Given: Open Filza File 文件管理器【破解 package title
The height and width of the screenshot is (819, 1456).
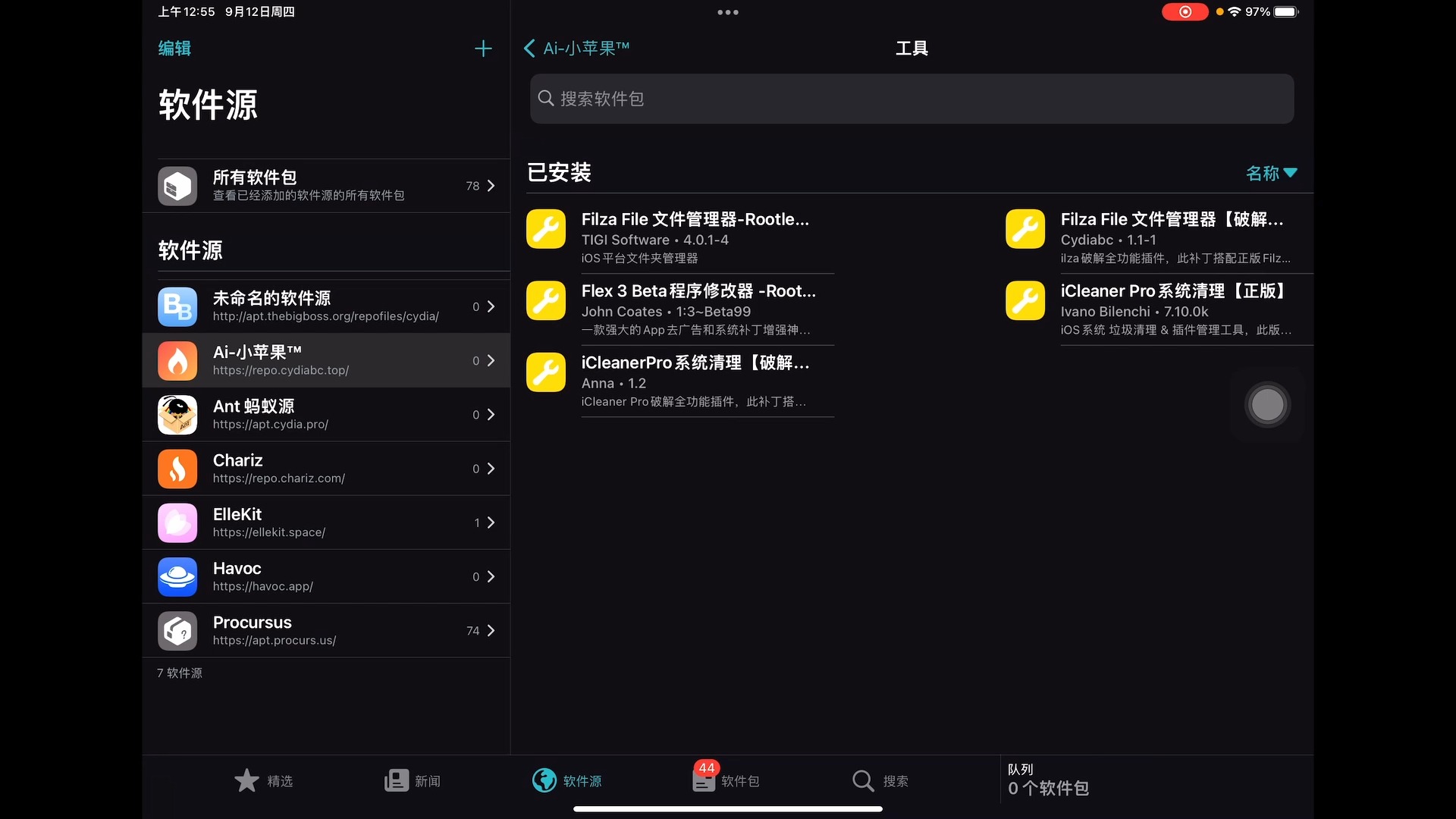Looking at the screenshot, I should tap(1172, 219).
